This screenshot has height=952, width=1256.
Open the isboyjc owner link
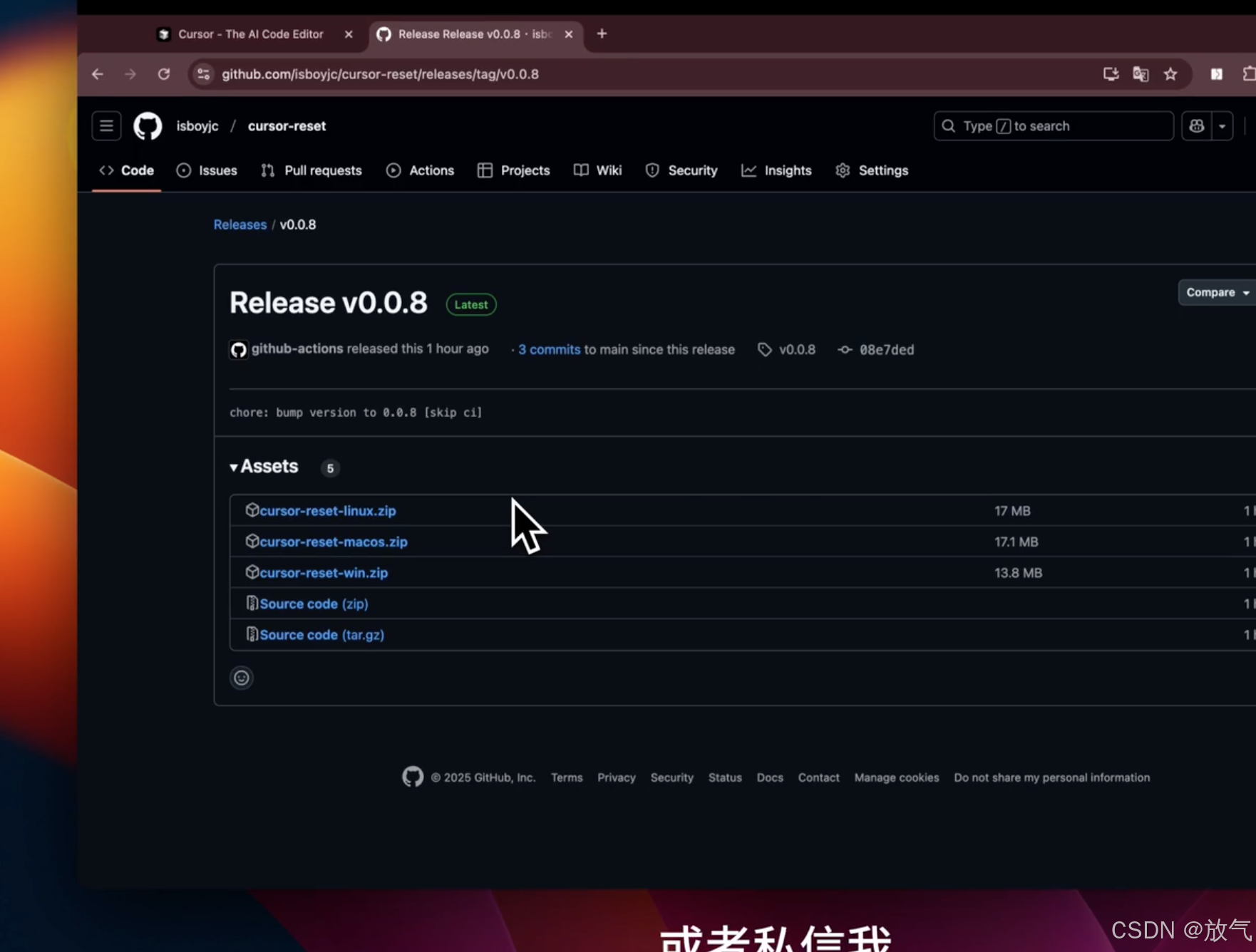(197, 126)
